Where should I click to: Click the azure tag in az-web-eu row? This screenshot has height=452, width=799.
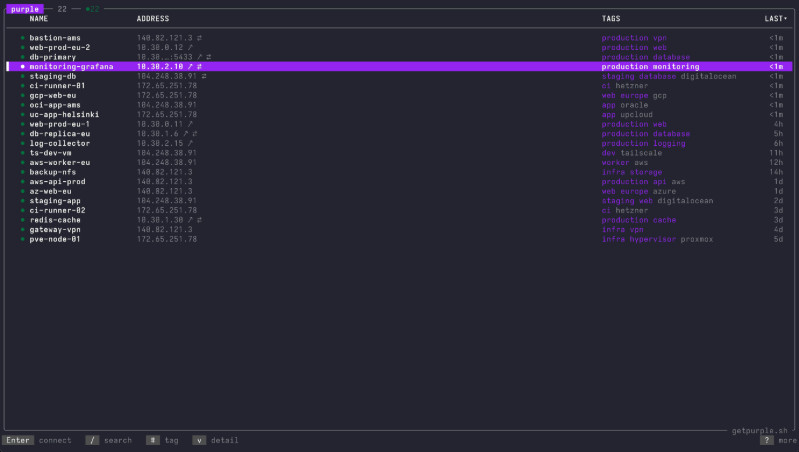pyautogui.click(x=664, y=191)
